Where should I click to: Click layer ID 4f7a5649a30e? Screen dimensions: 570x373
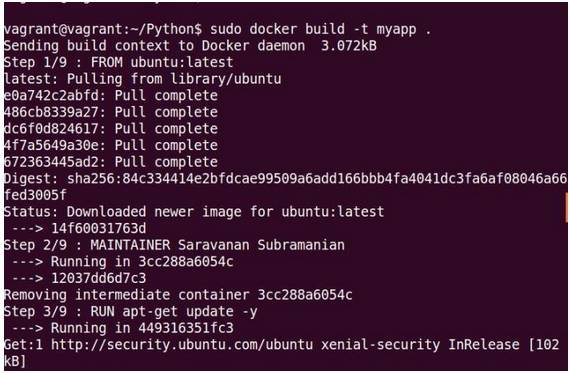pyautogui.click(x=51, y=145)
